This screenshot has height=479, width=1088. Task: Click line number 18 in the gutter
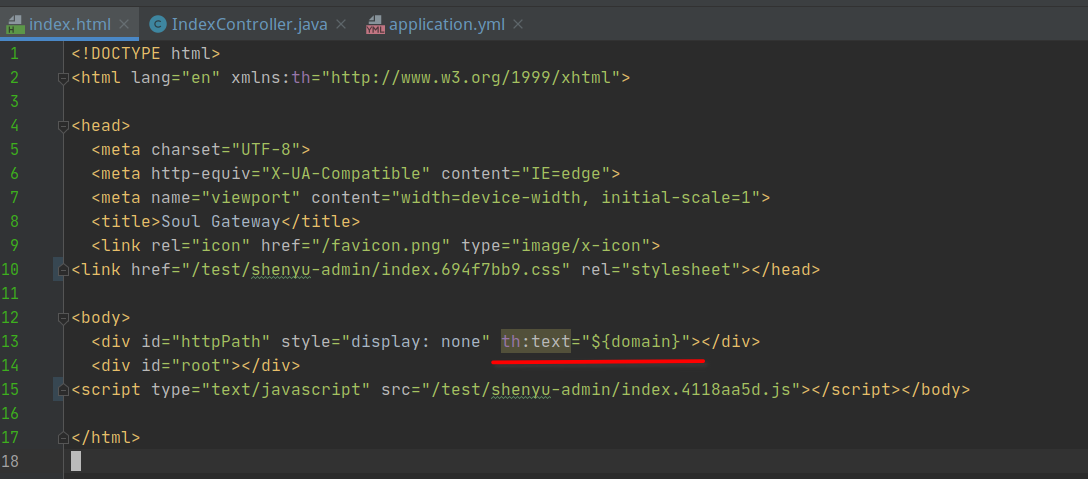(10, 461)
